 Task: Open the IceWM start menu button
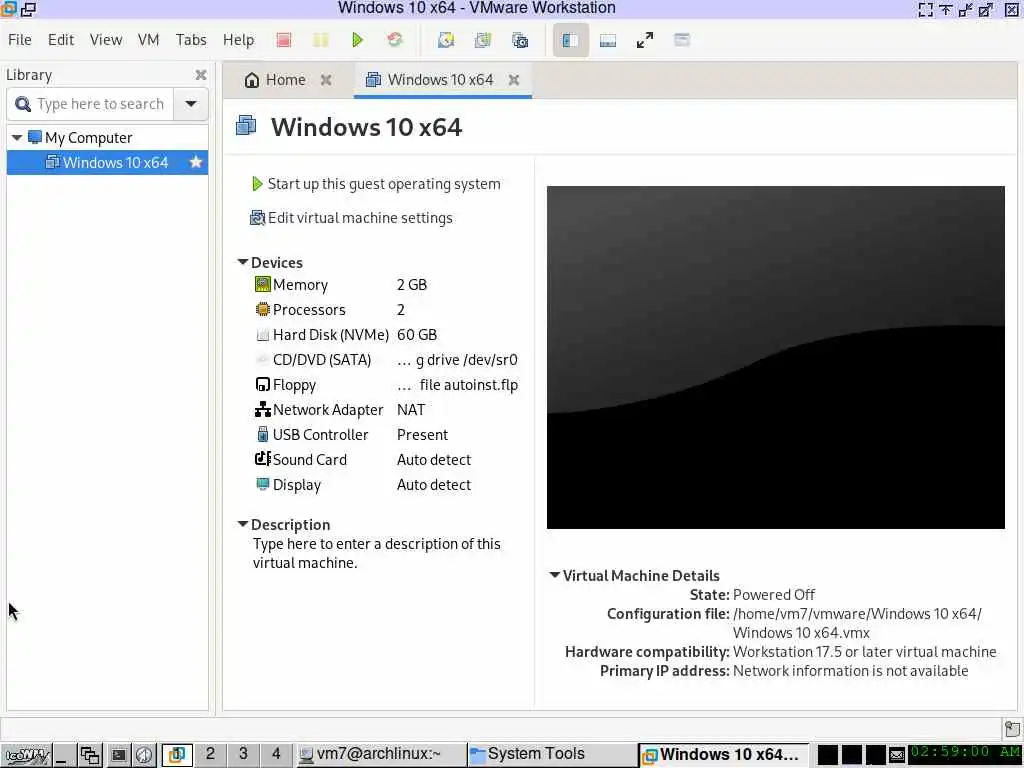tap(27, 755)
